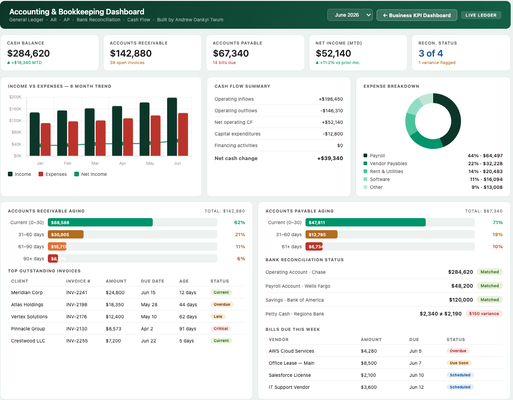
Task: Click the AR 90+ days aging bar
Action: [53, 259]
